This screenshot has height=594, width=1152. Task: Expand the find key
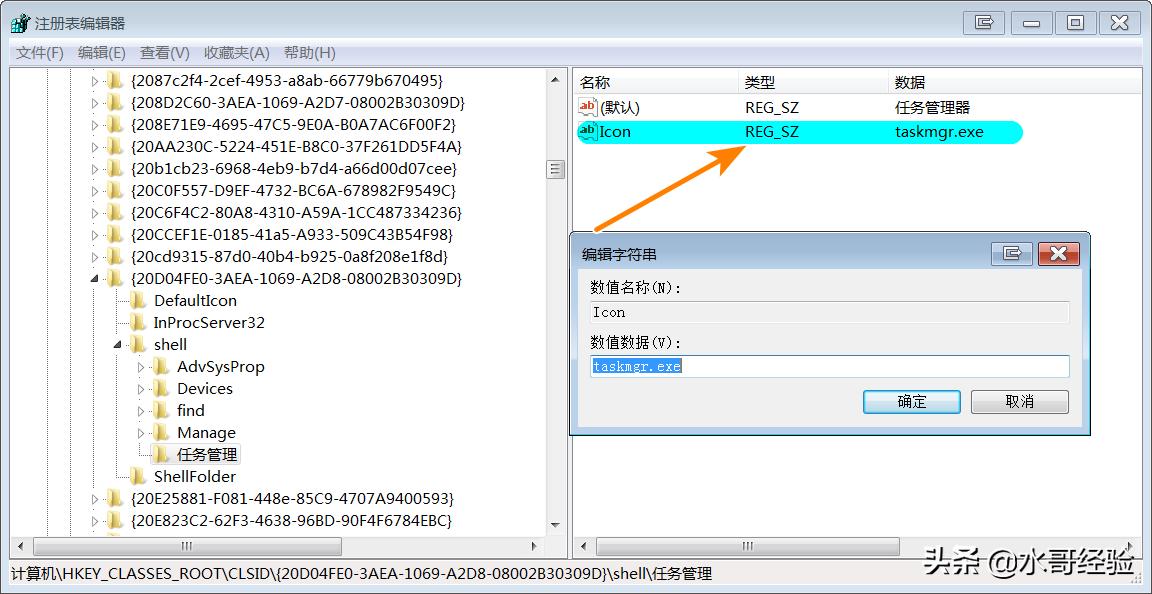point(141,411)
